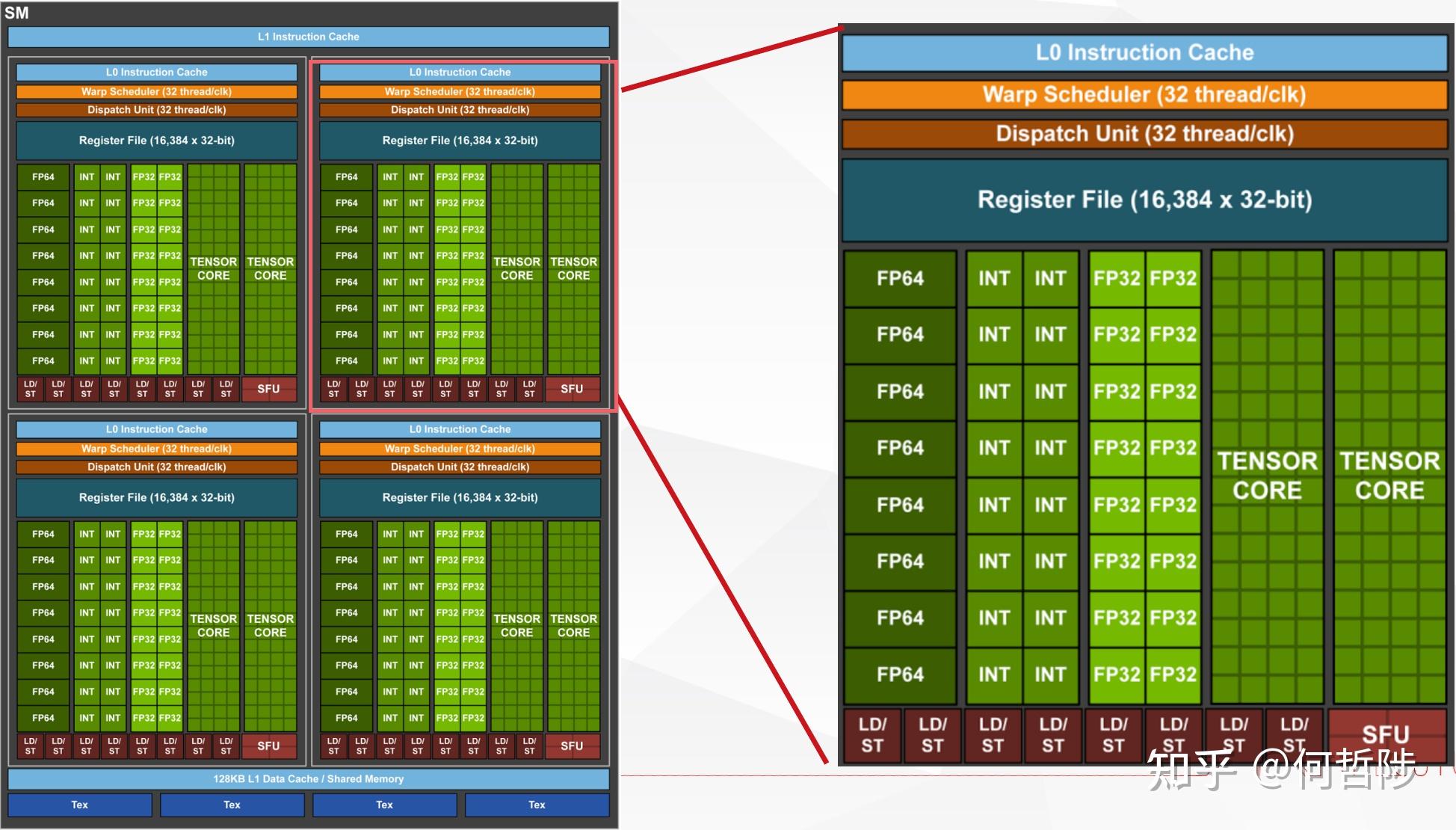The height and width of the screenshot is (830, 1456).
Task: Click the Zhihu watermark text
Action: 1281,770
